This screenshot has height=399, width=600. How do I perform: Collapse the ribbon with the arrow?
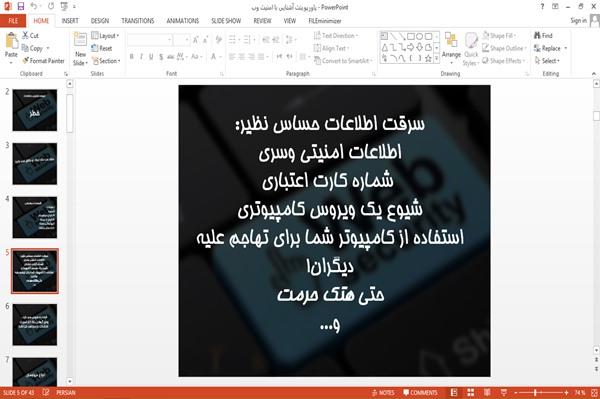point(594,73)
